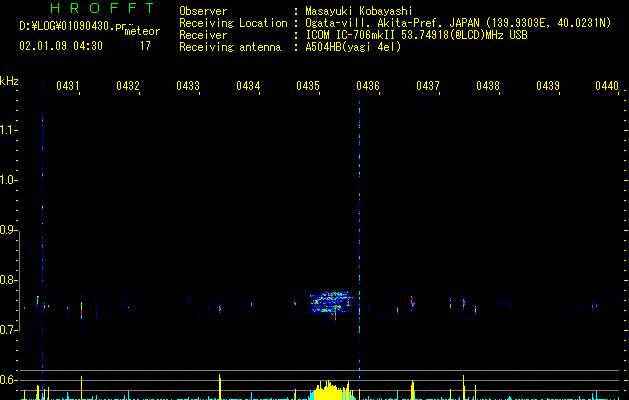This screenshot has height=400, width=629.
Task: Select the 0440 time marker
Action: (x=607, y=86)
